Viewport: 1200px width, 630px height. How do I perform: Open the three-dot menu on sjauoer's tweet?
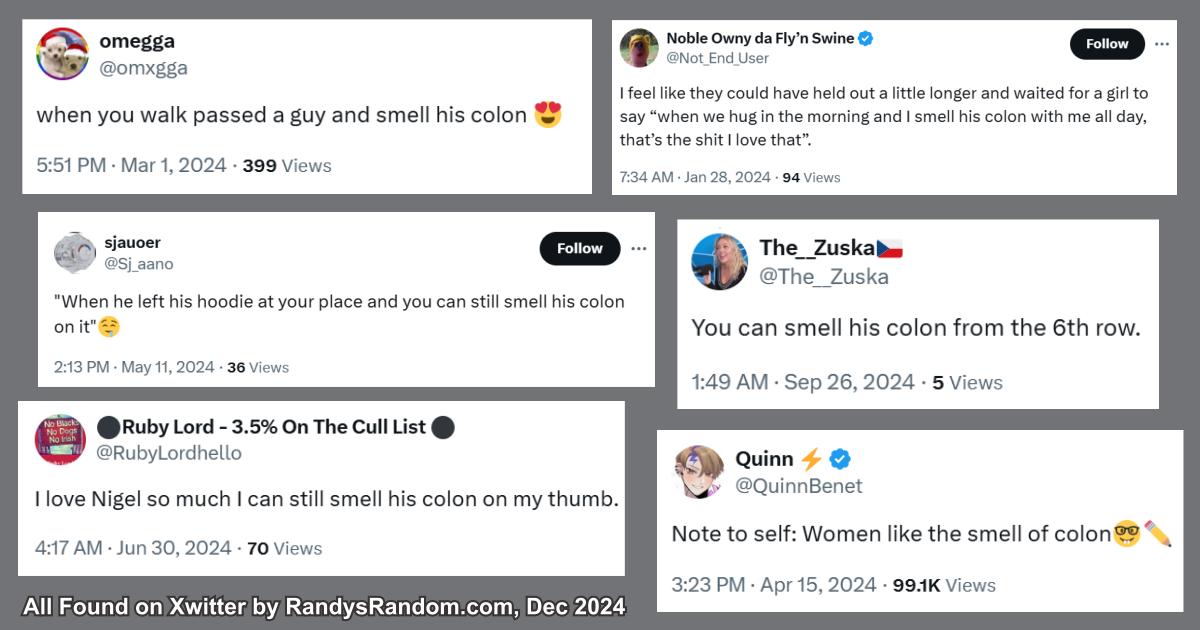[639, 249]
